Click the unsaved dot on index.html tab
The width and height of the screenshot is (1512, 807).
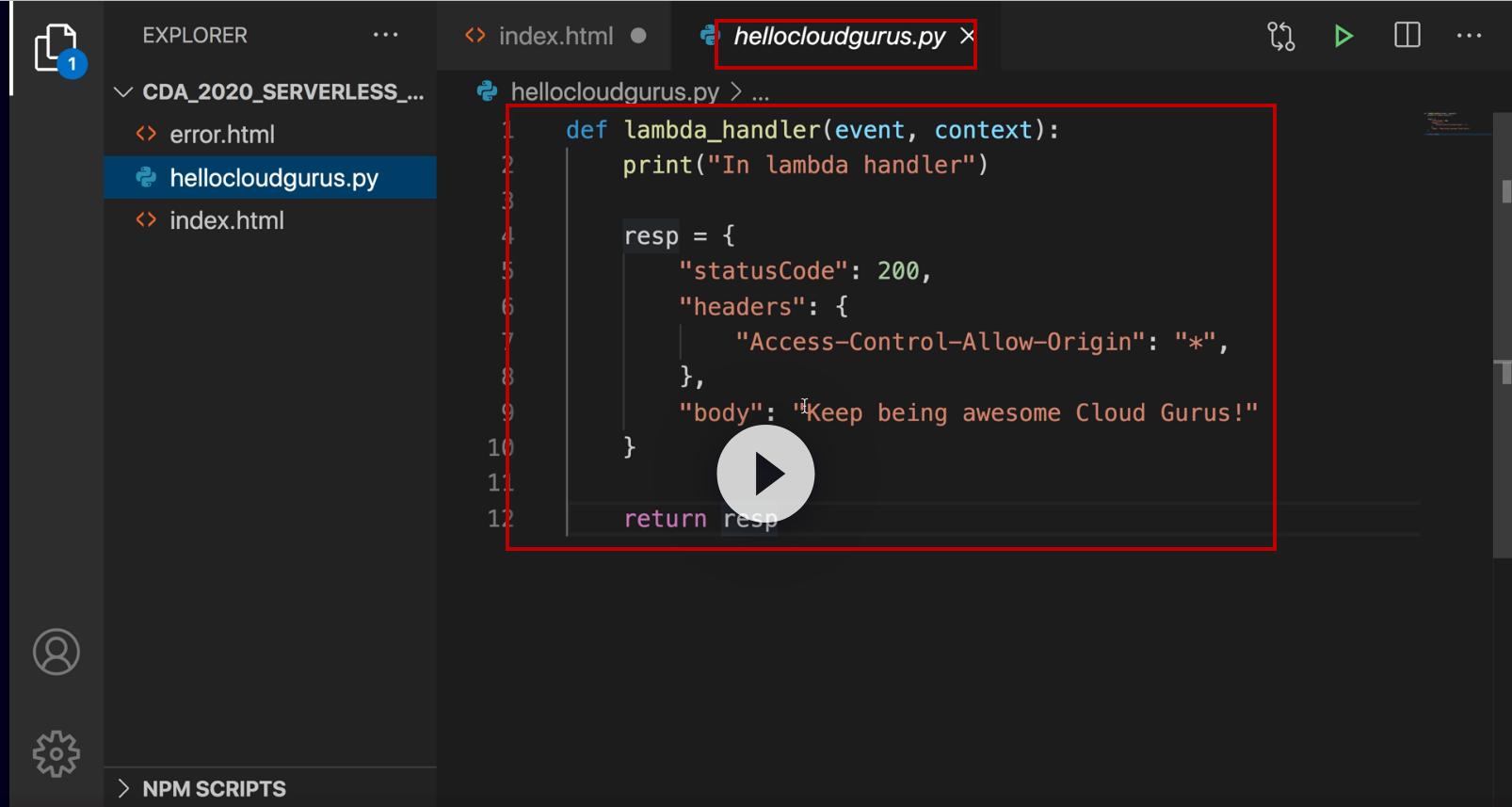click(638, 36)
